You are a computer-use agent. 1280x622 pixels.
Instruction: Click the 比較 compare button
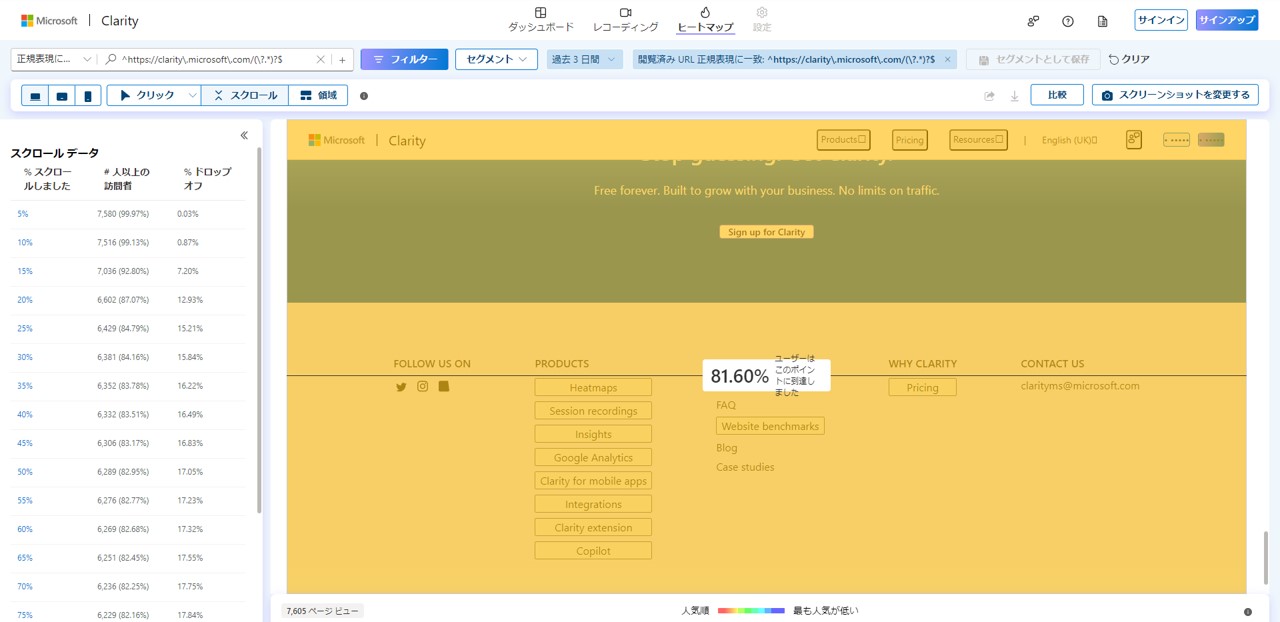(x=1057, y=95)
